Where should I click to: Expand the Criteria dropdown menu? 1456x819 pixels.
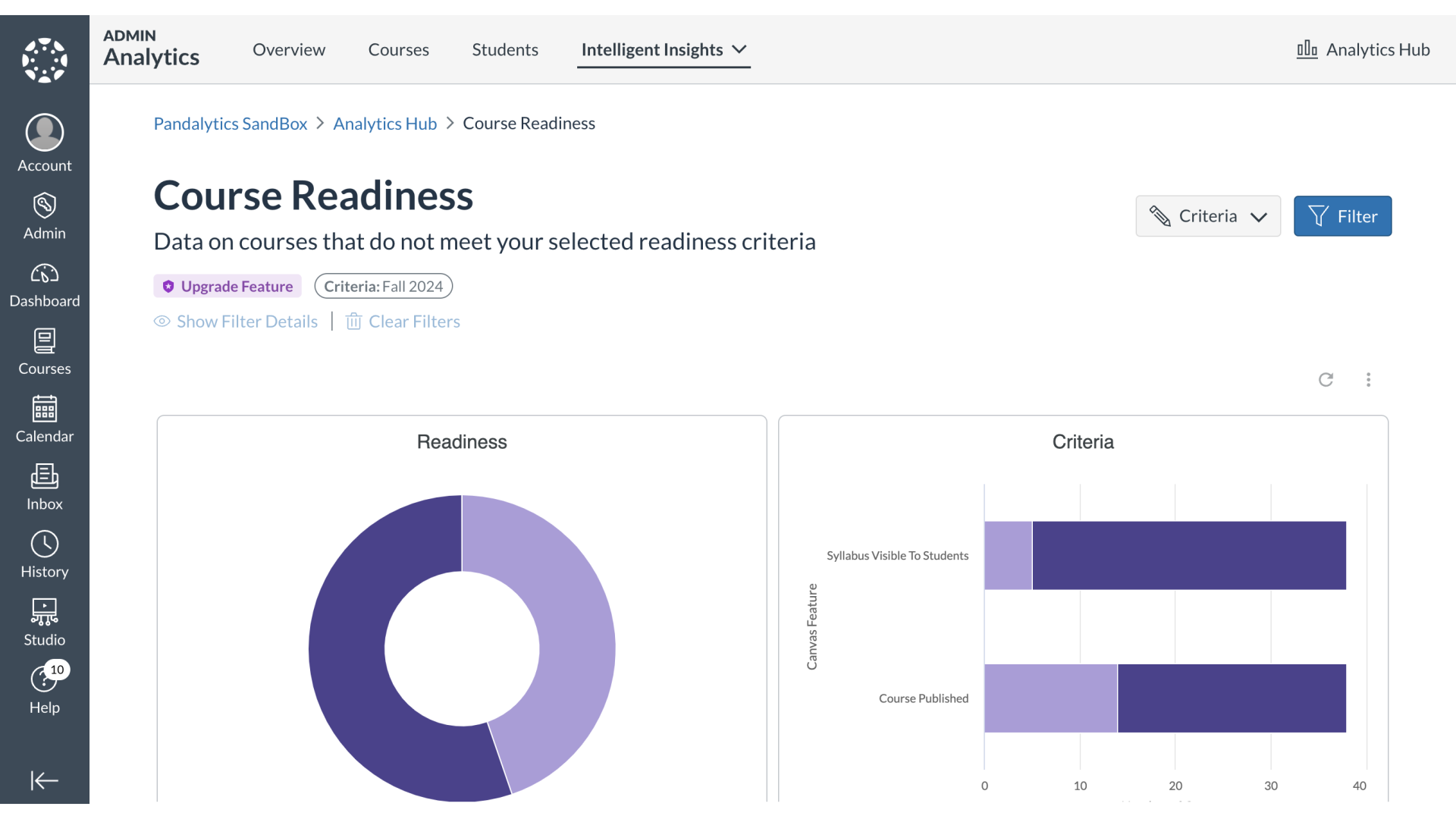tap(1208, 216)
